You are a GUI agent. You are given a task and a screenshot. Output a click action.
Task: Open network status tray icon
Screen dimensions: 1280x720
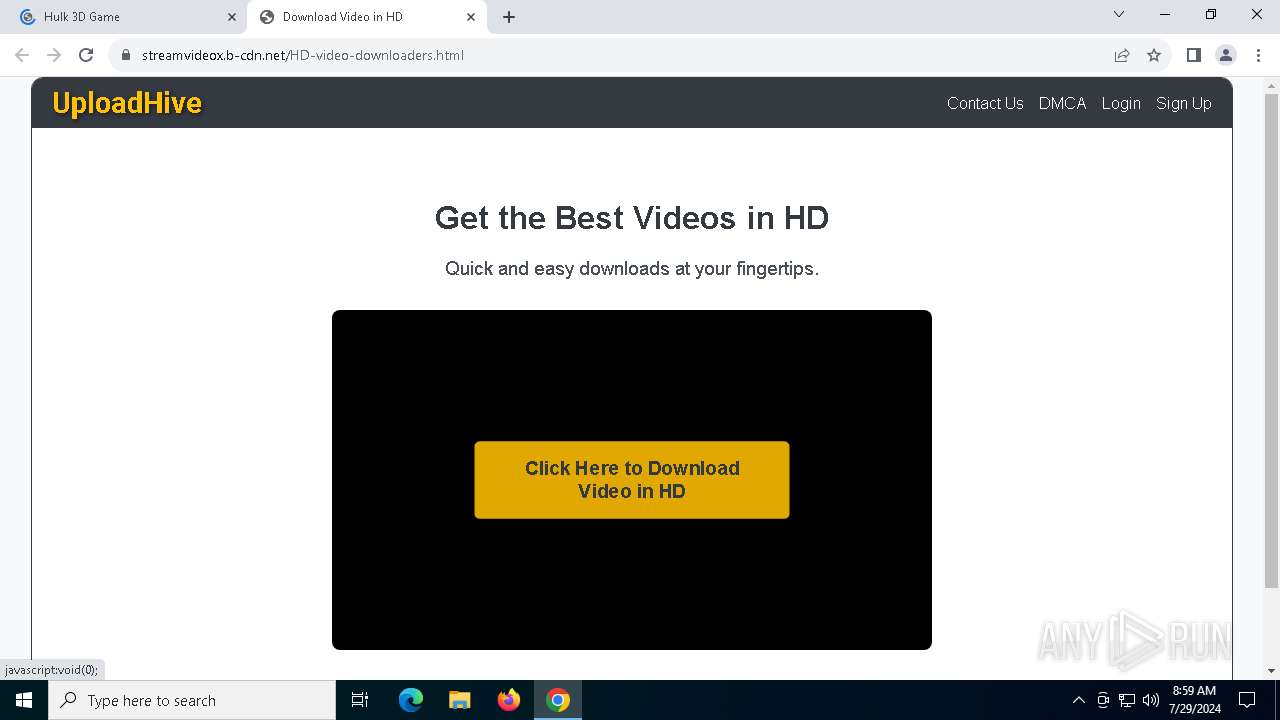point(1127,700)
